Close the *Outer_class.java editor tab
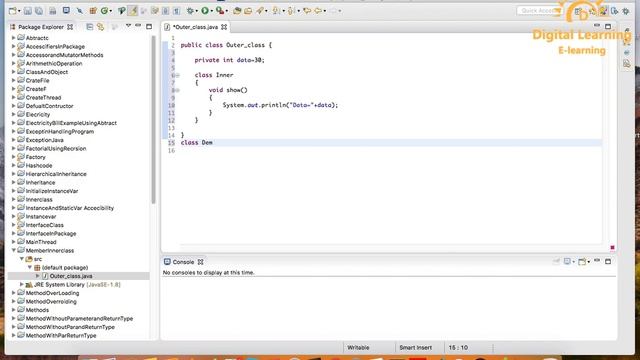The width and height of the screenshot is (640, 360). (224, 27)
